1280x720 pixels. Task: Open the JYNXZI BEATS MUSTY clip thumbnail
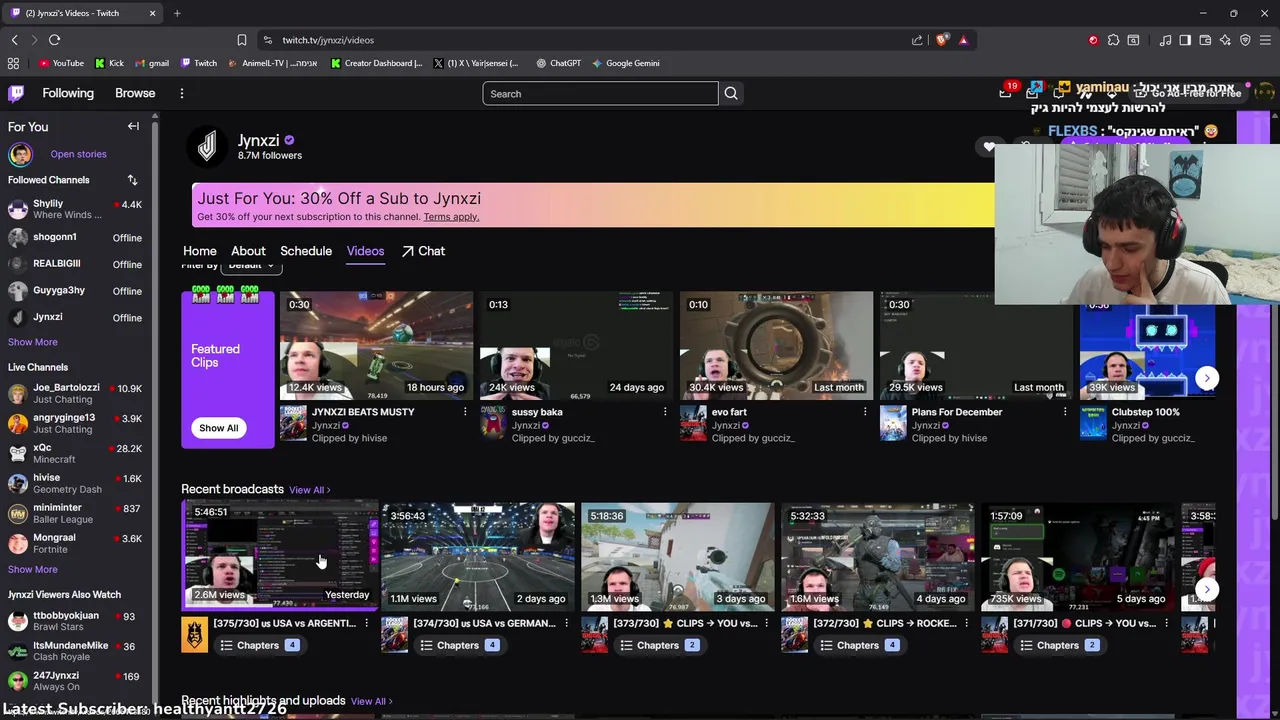pos(377,345)
